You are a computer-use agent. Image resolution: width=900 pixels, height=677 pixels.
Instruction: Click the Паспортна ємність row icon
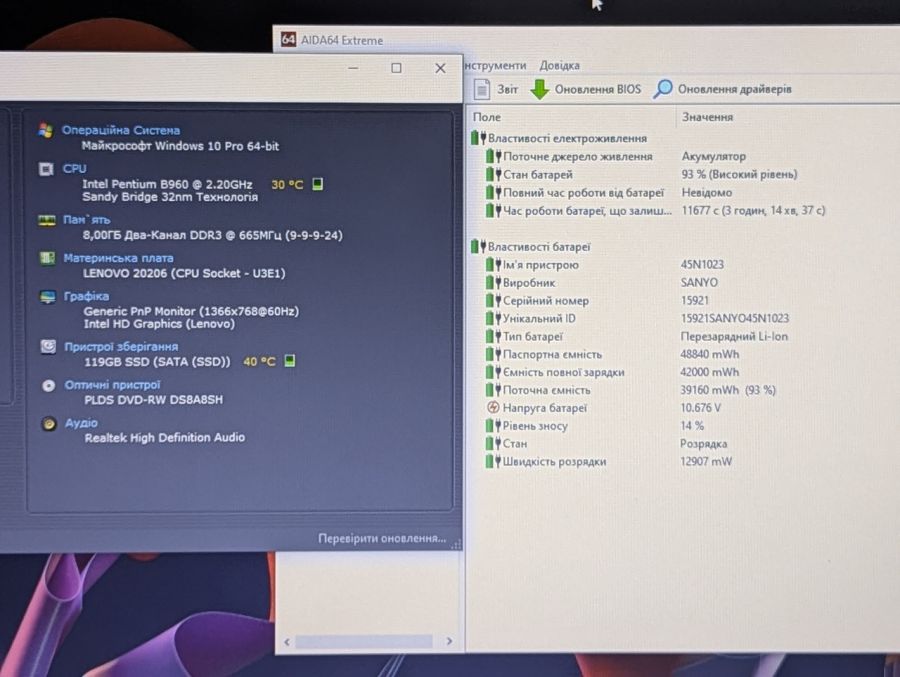click(493, 354)
